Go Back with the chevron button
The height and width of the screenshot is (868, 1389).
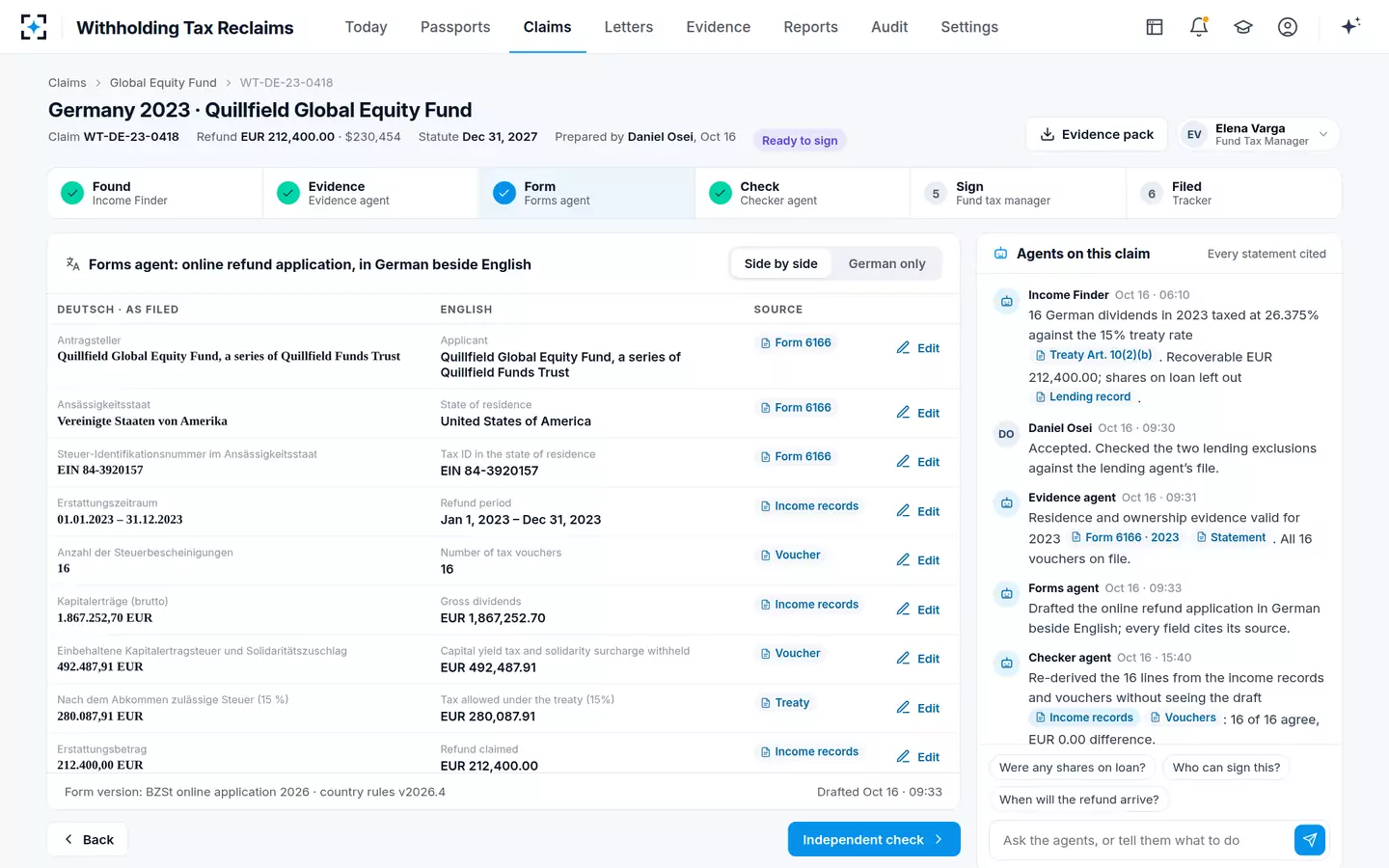tap(88, 839)
